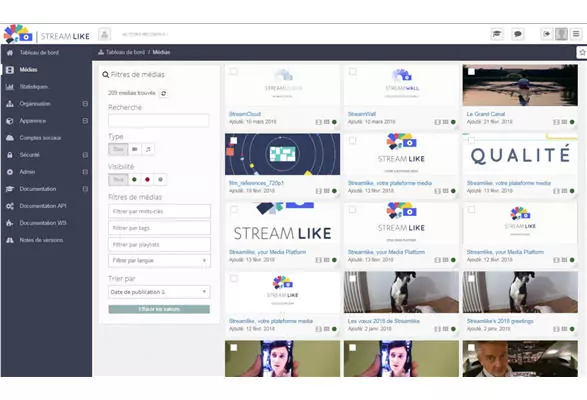The height and width of the screenshot is (400, 587).
Task: Open the Trier par Date de publication dropdown
Action: 159,292
